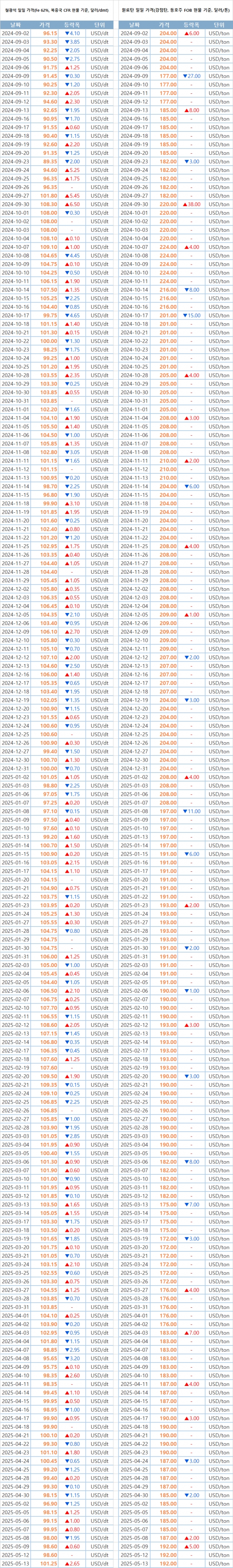Click the 2025-05-13 date cell in the iron ore table
Viewport: 233px width, 1568px height.
[19, 1563]
